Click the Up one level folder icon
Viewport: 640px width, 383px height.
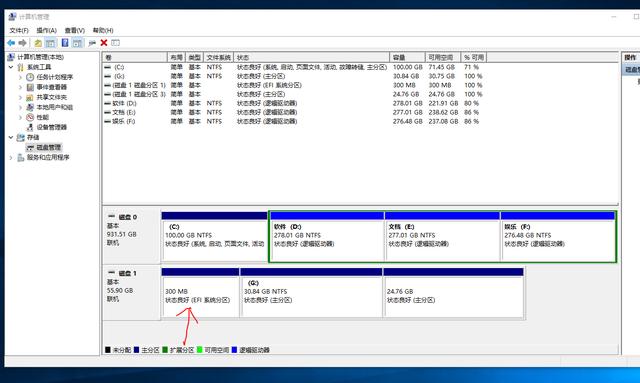[x=38, y=43]
